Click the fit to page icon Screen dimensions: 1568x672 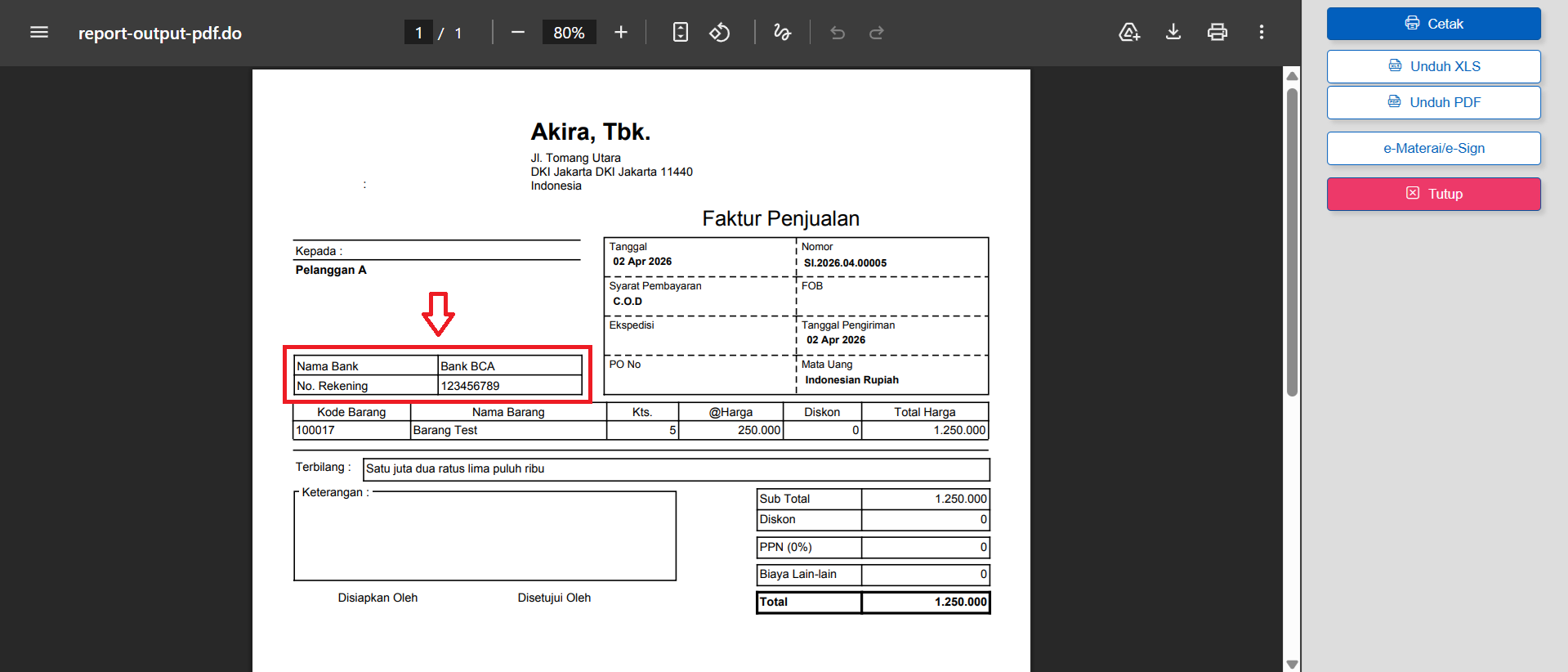point(680,33)
